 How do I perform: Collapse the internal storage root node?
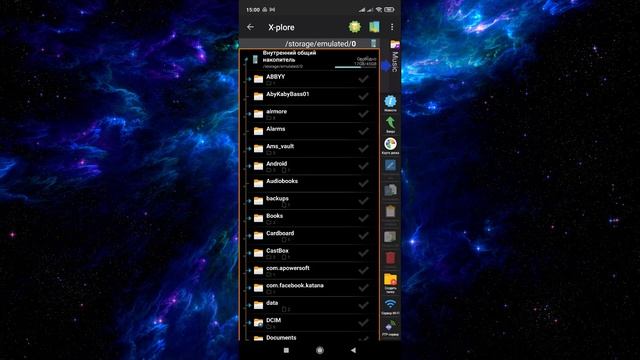tap(246, 60)
